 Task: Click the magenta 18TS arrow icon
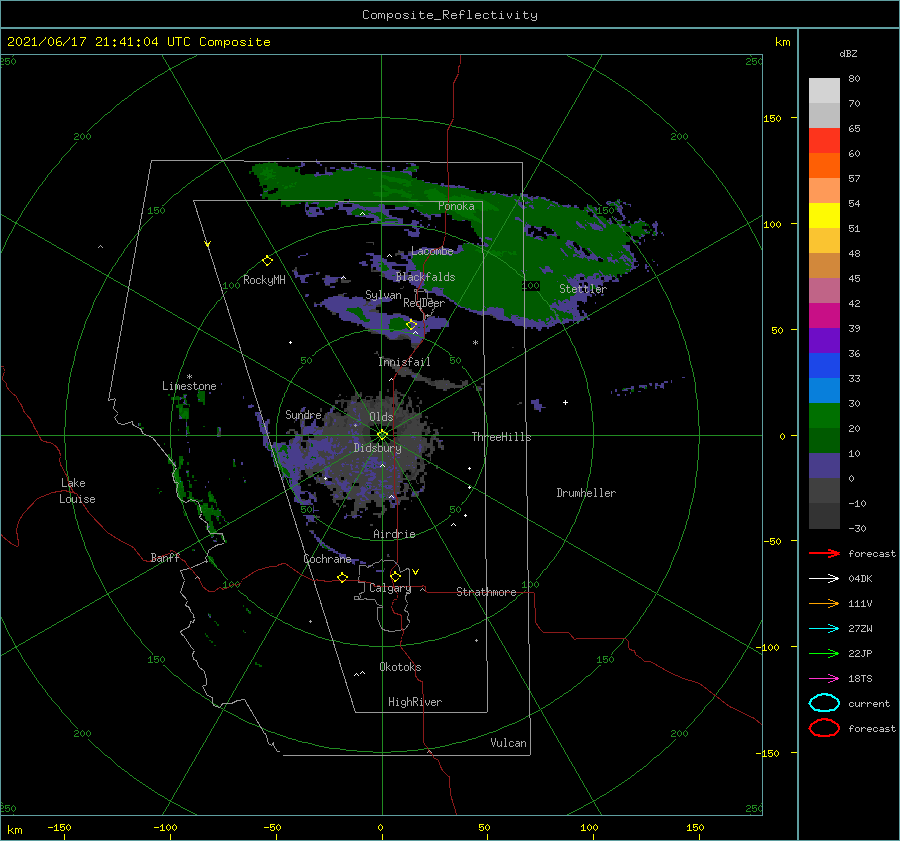tap(824, 679)
